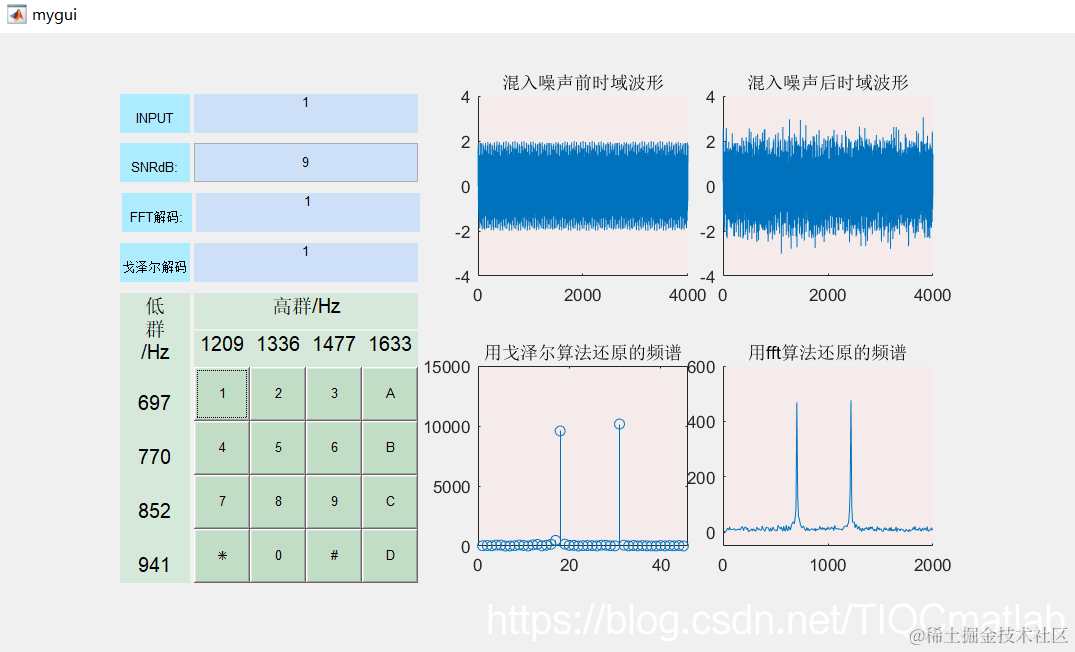Click the 高群/Hz header

click(306, 306)
